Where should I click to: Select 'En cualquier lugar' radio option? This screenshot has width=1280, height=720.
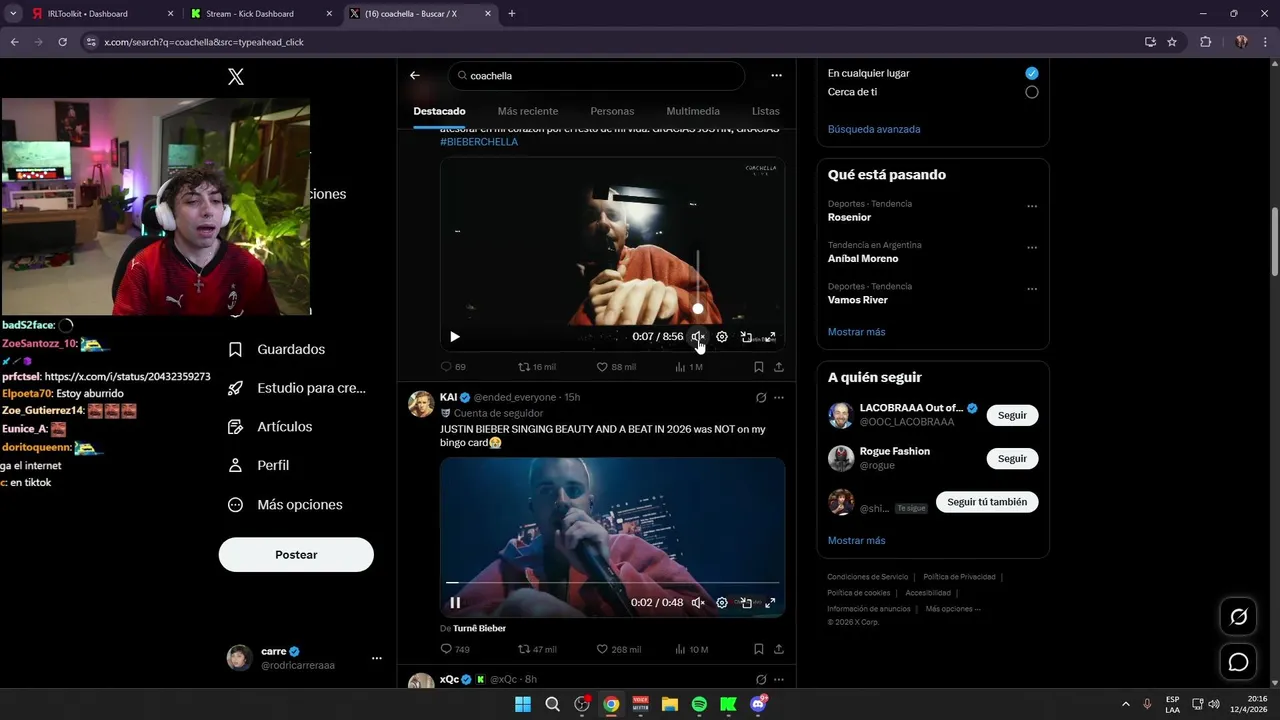click(x=1032, y=73)
